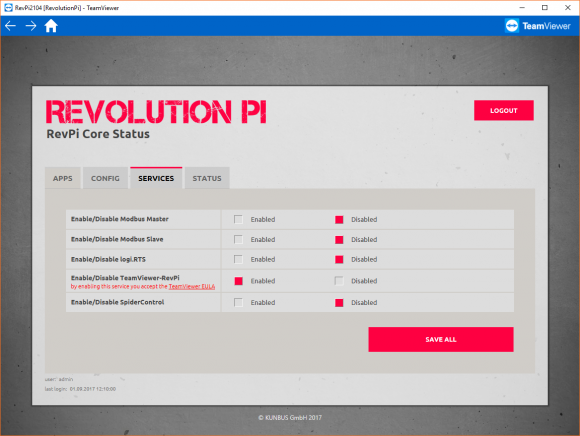Open the TeamViewer EULA link
This screenshot has height=436, width=580.
point(192,287)
